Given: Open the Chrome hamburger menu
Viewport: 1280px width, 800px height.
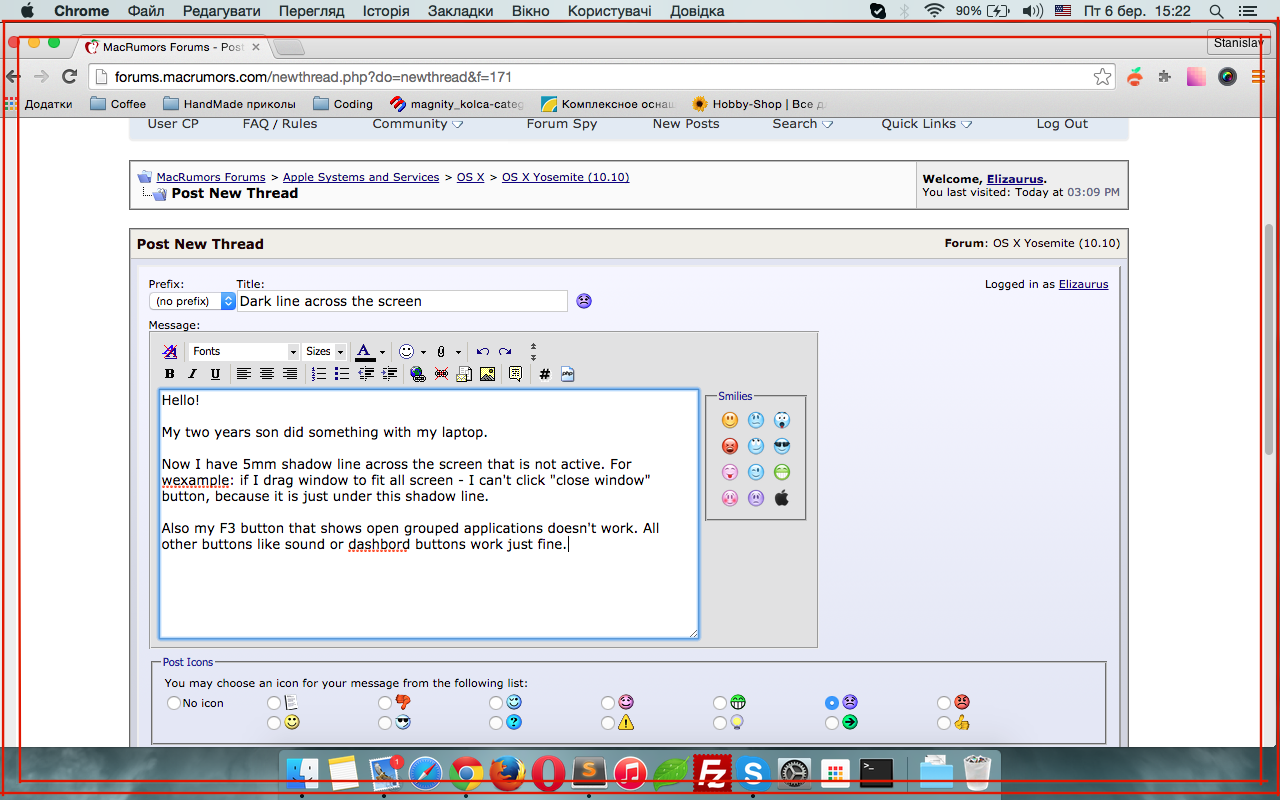Looking at the screenshot, I should [1258, 77].
